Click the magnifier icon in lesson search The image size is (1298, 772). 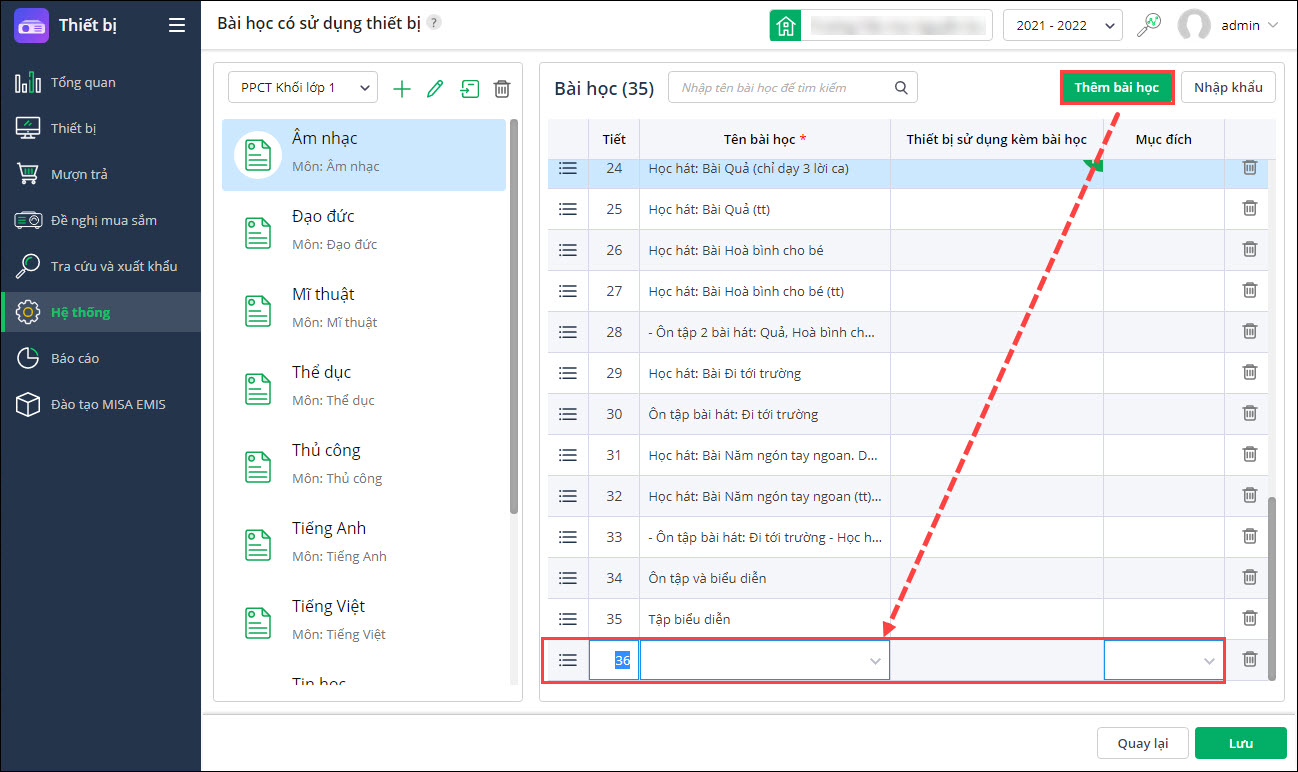pos(901,88)
